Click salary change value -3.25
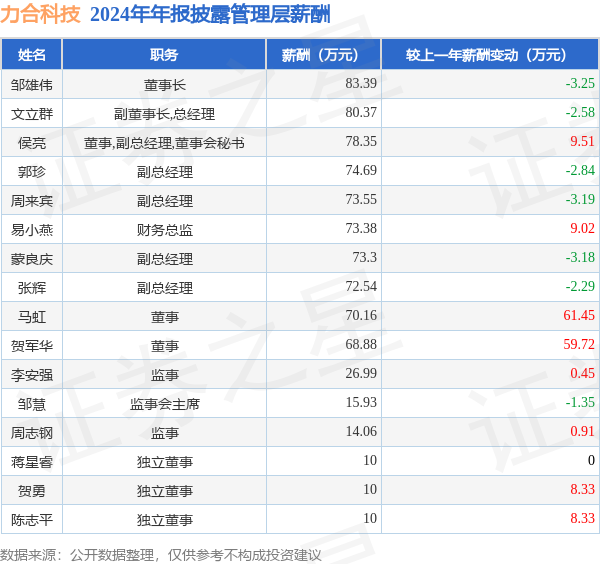This screenshot has height=564, width=600. coord(580,83)
